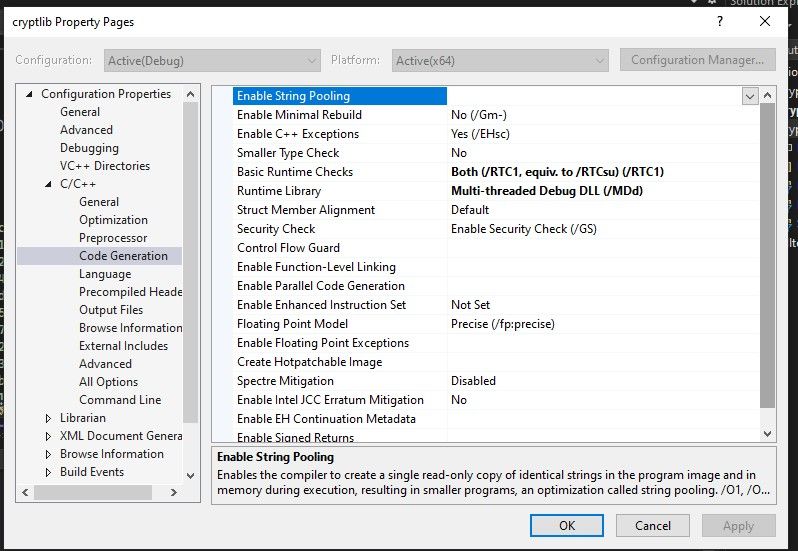Click the Configuration Manager button
Screen dimensions: 798x551
697,60
